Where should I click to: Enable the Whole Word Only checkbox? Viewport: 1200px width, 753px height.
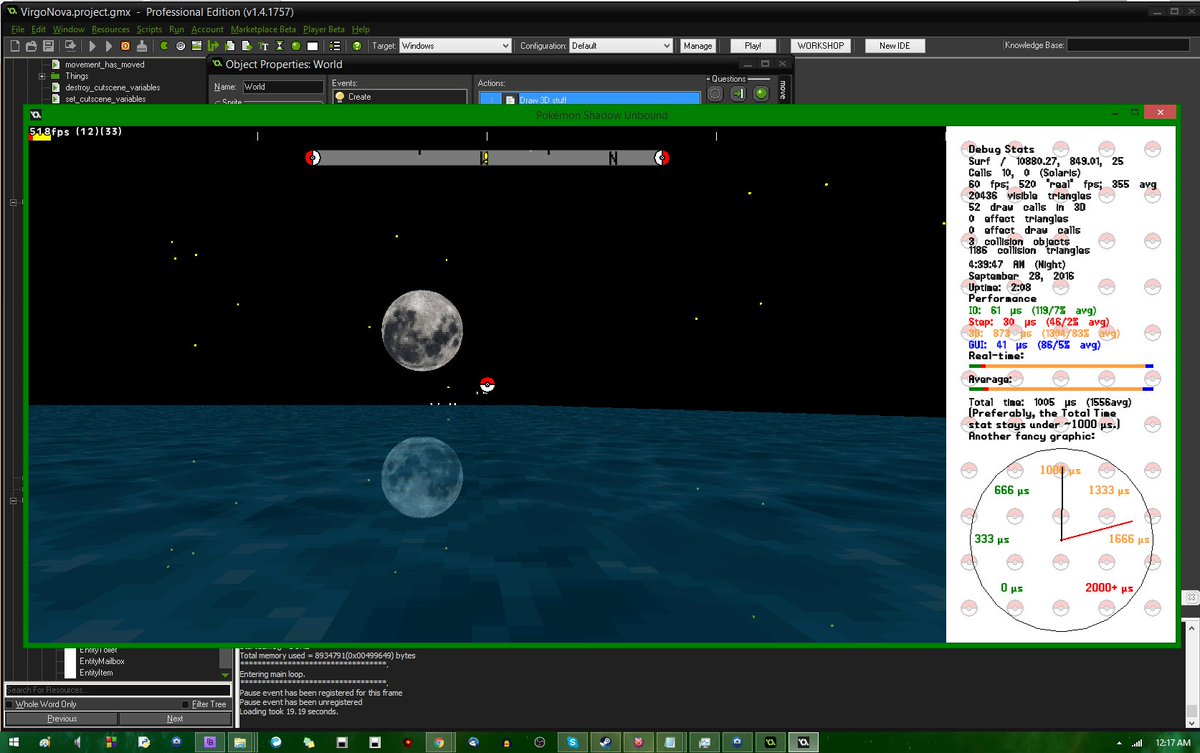coord(10,704)
